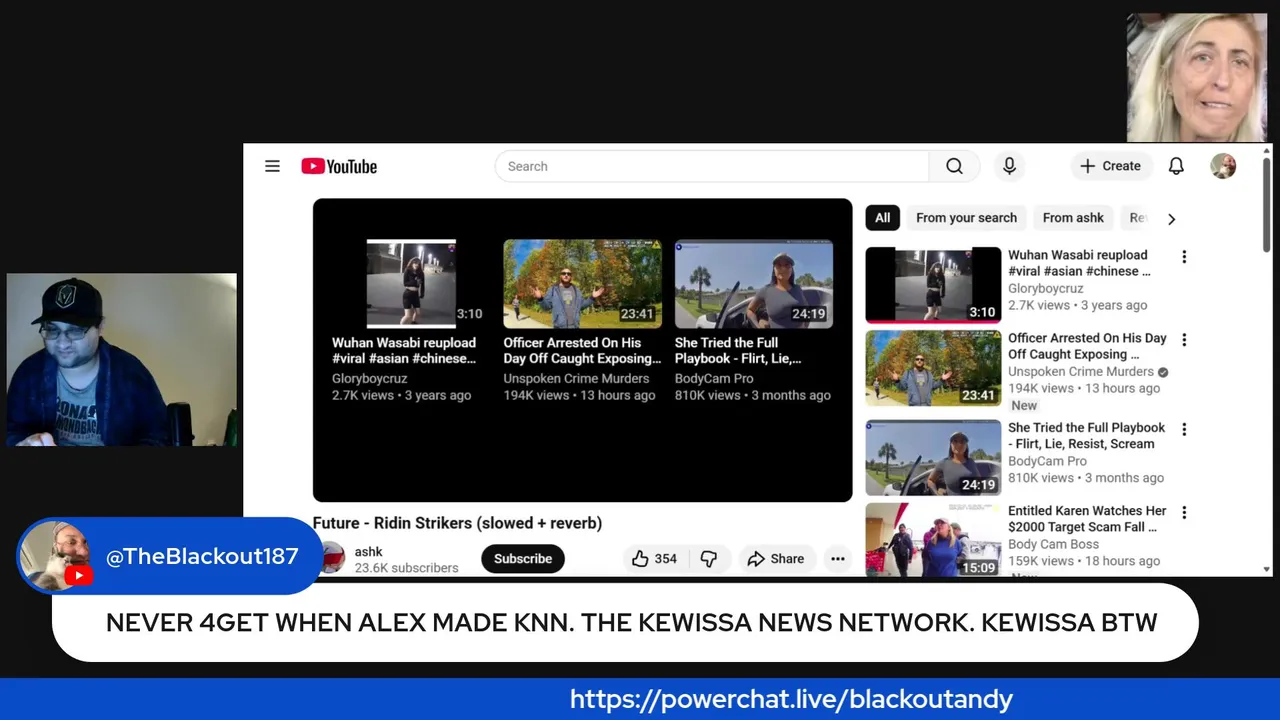This screenshot has height=720, width=1280.
Task: Click the scrollbar down arrow
Action: (1267, 569)
